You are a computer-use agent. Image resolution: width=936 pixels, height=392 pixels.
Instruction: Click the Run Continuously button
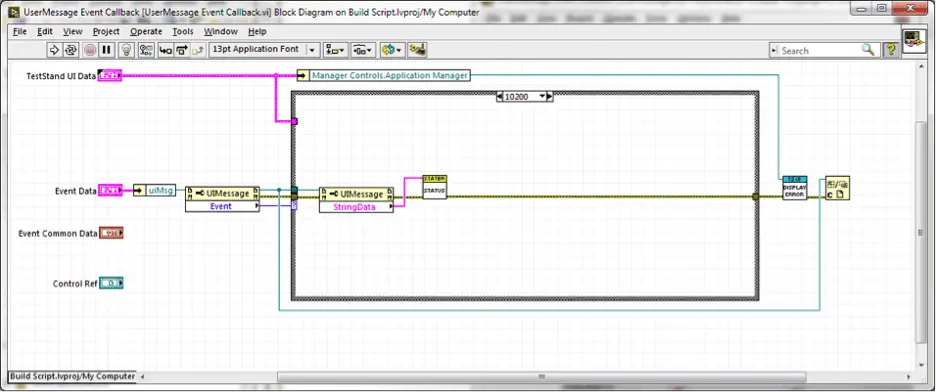tap(70, 50)
